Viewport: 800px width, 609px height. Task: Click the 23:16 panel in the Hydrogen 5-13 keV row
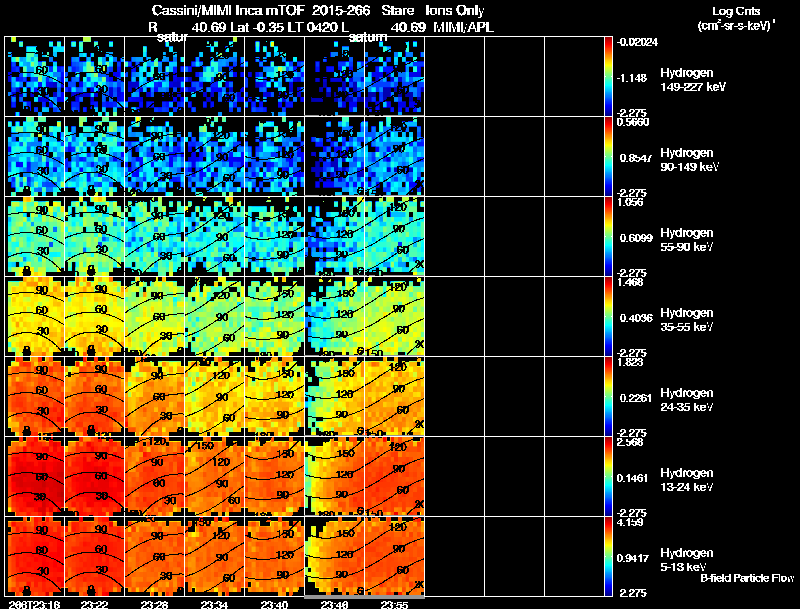coord(35,556)
